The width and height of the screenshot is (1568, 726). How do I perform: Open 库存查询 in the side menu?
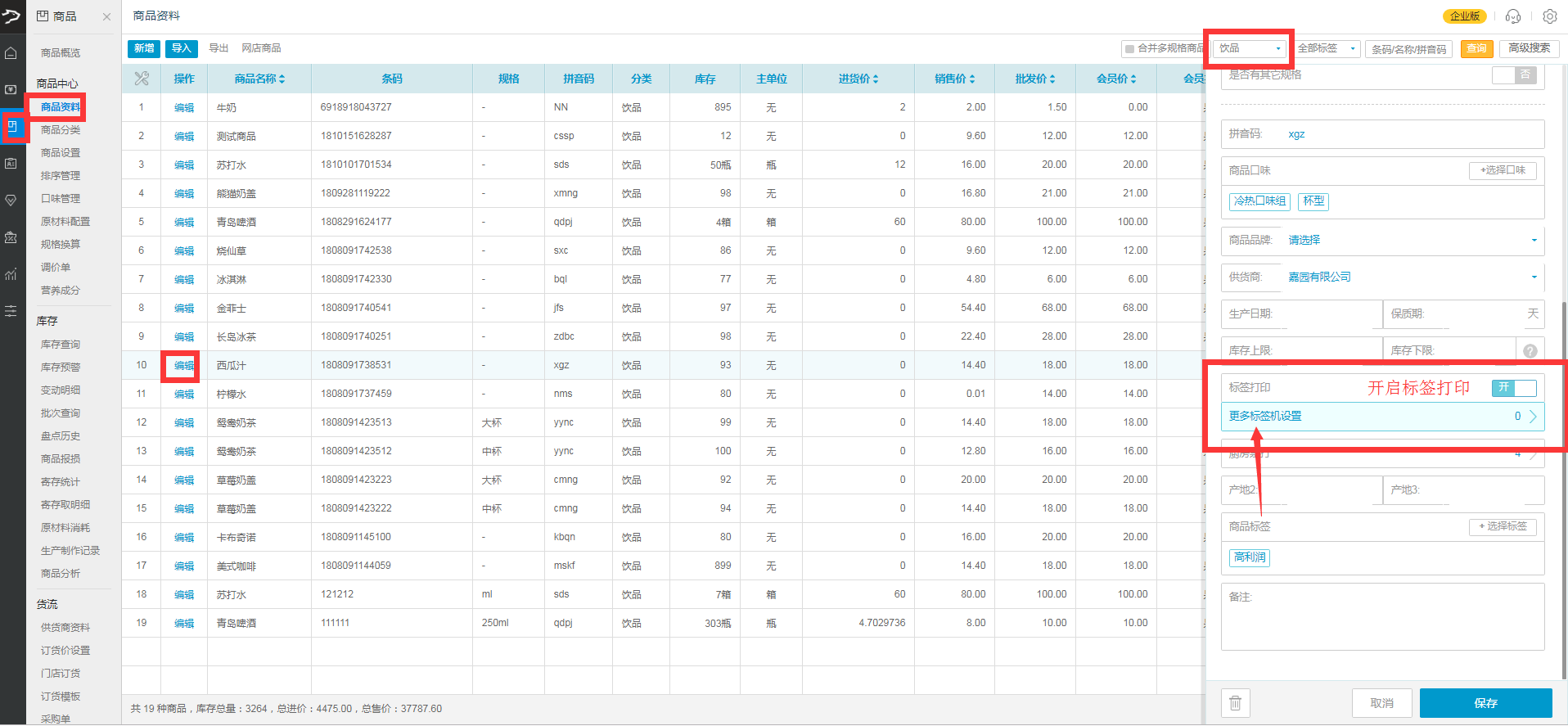(x=61, y=345)
